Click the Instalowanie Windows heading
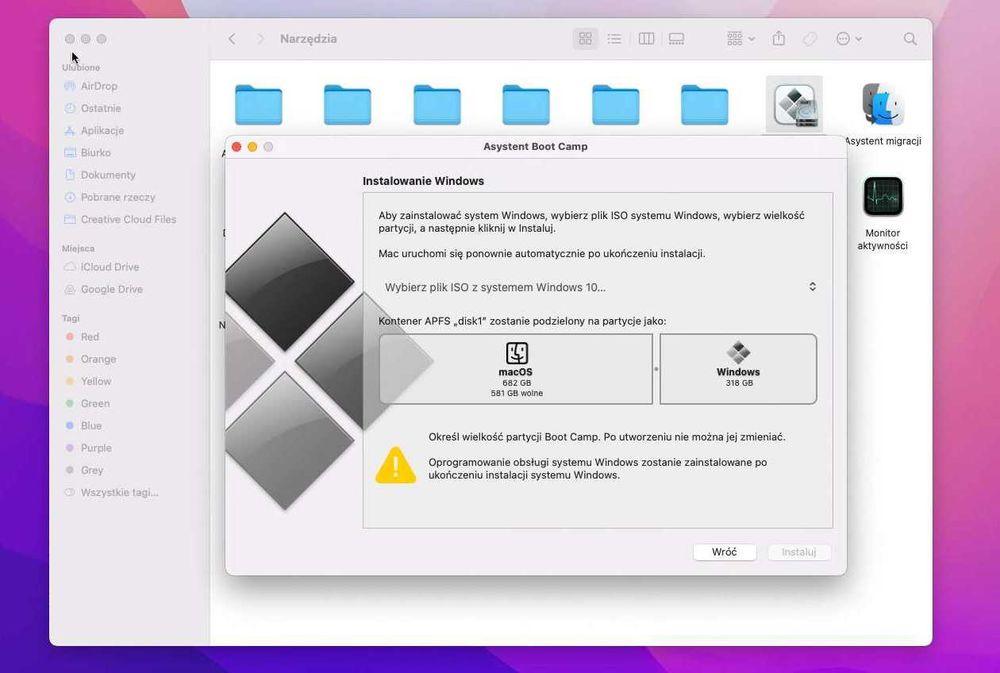This screenshot has height=673, width=1000. click(423, 181)
